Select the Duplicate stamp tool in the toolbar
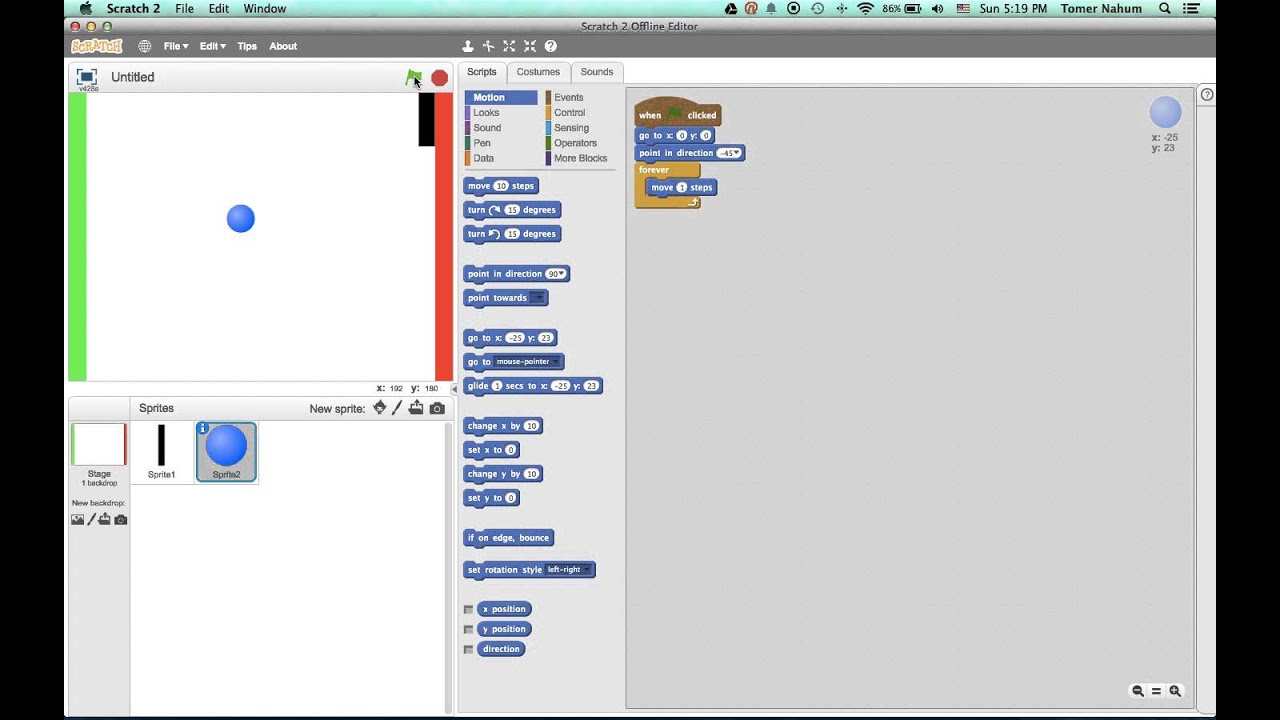1280x720 pixels. (x=467, y=46)
